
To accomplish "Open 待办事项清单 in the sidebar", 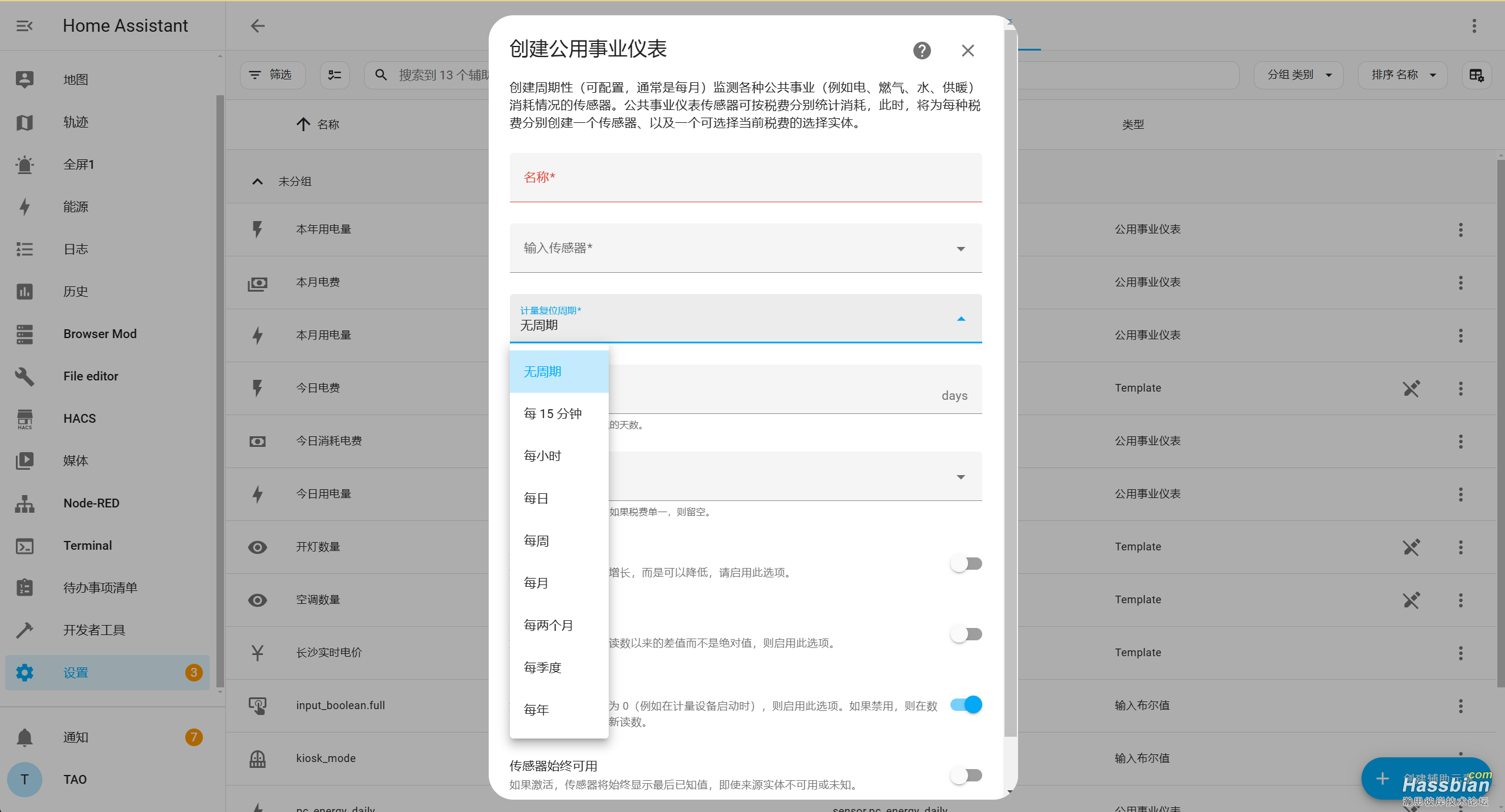I will [x=108, y=587].
